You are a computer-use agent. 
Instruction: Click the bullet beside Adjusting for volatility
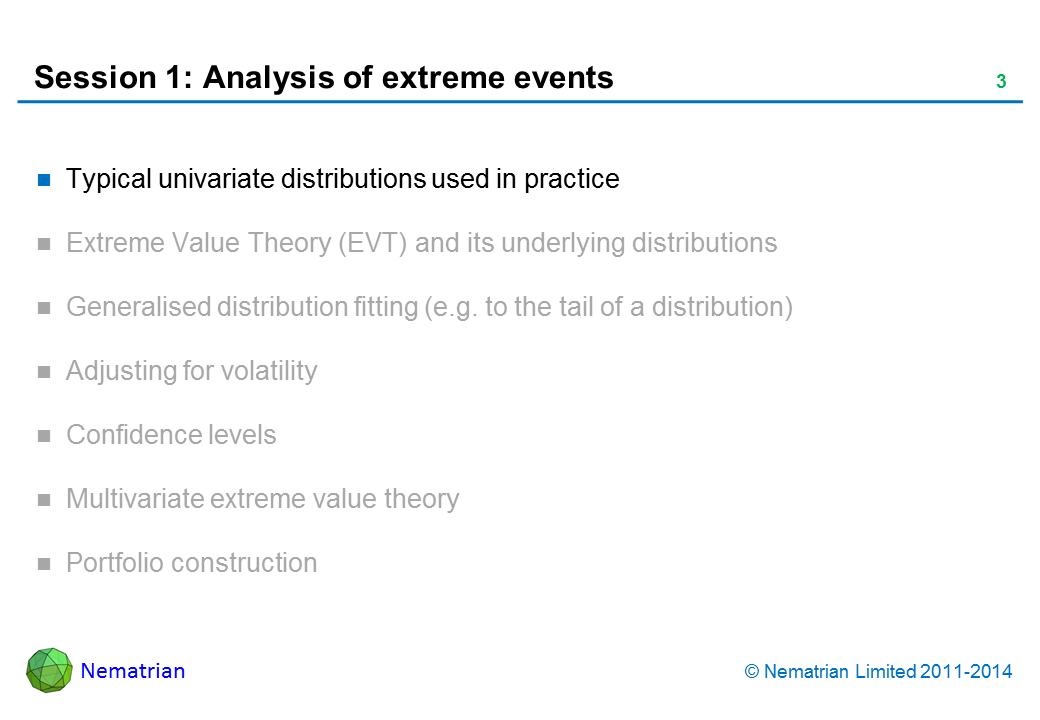point(44,372)
